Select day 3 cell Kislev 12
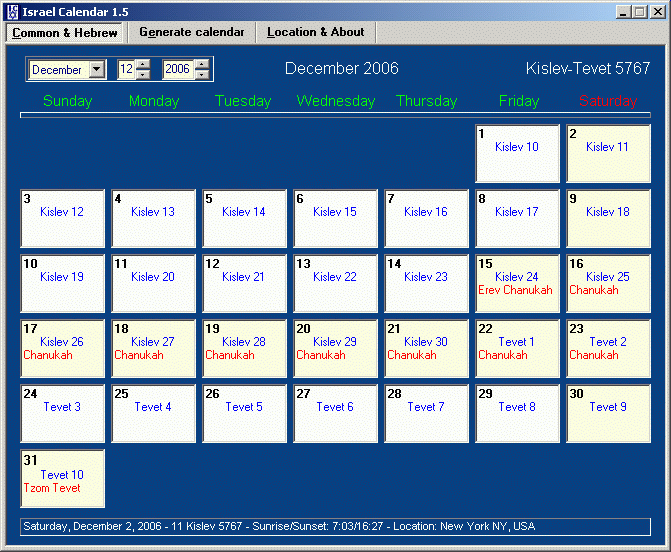This screenshot has height=552, width=671. [x=62, y=219]
